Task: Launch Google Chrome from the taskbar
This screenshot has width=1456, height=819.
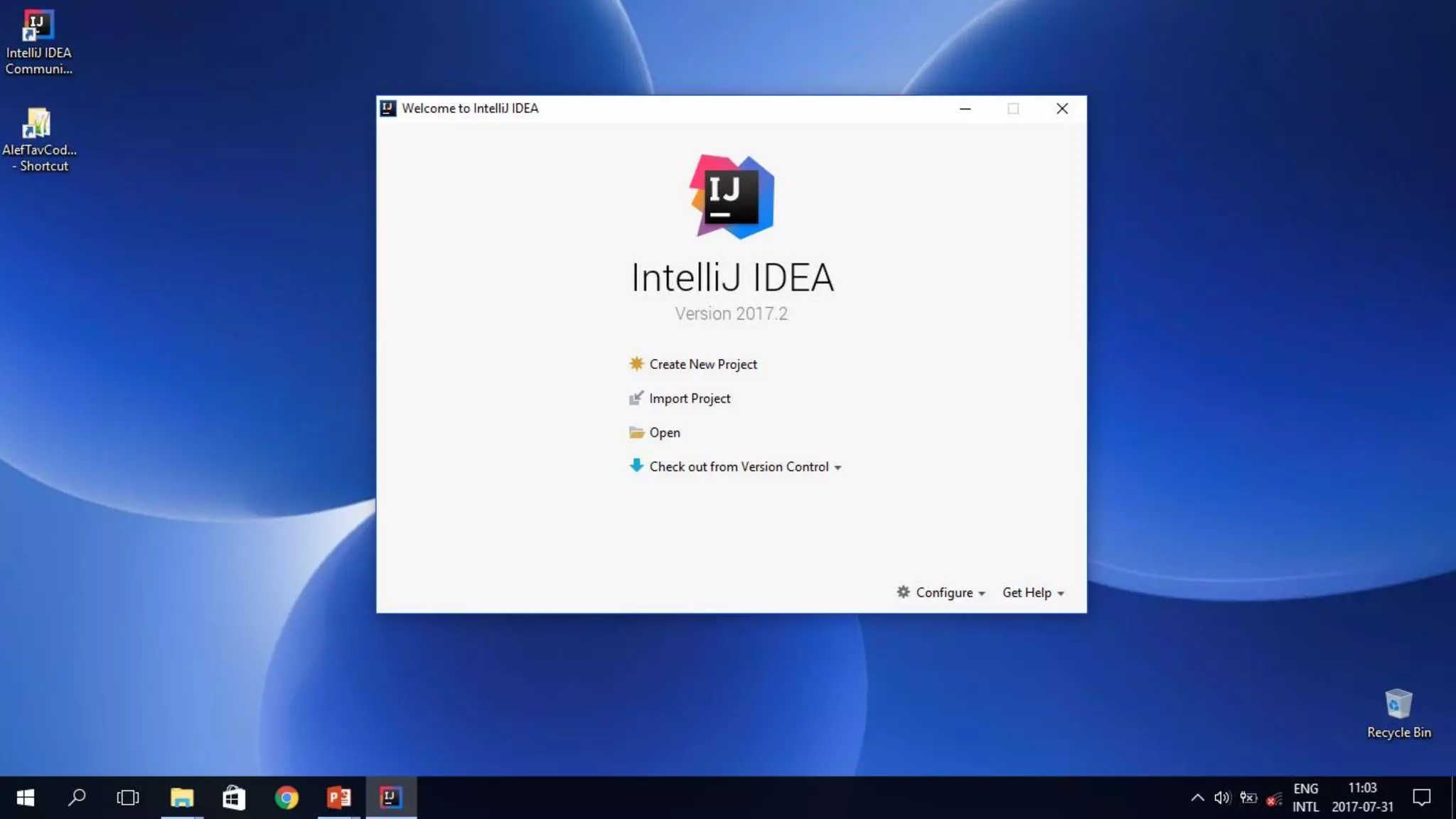Action: (287, 798)
